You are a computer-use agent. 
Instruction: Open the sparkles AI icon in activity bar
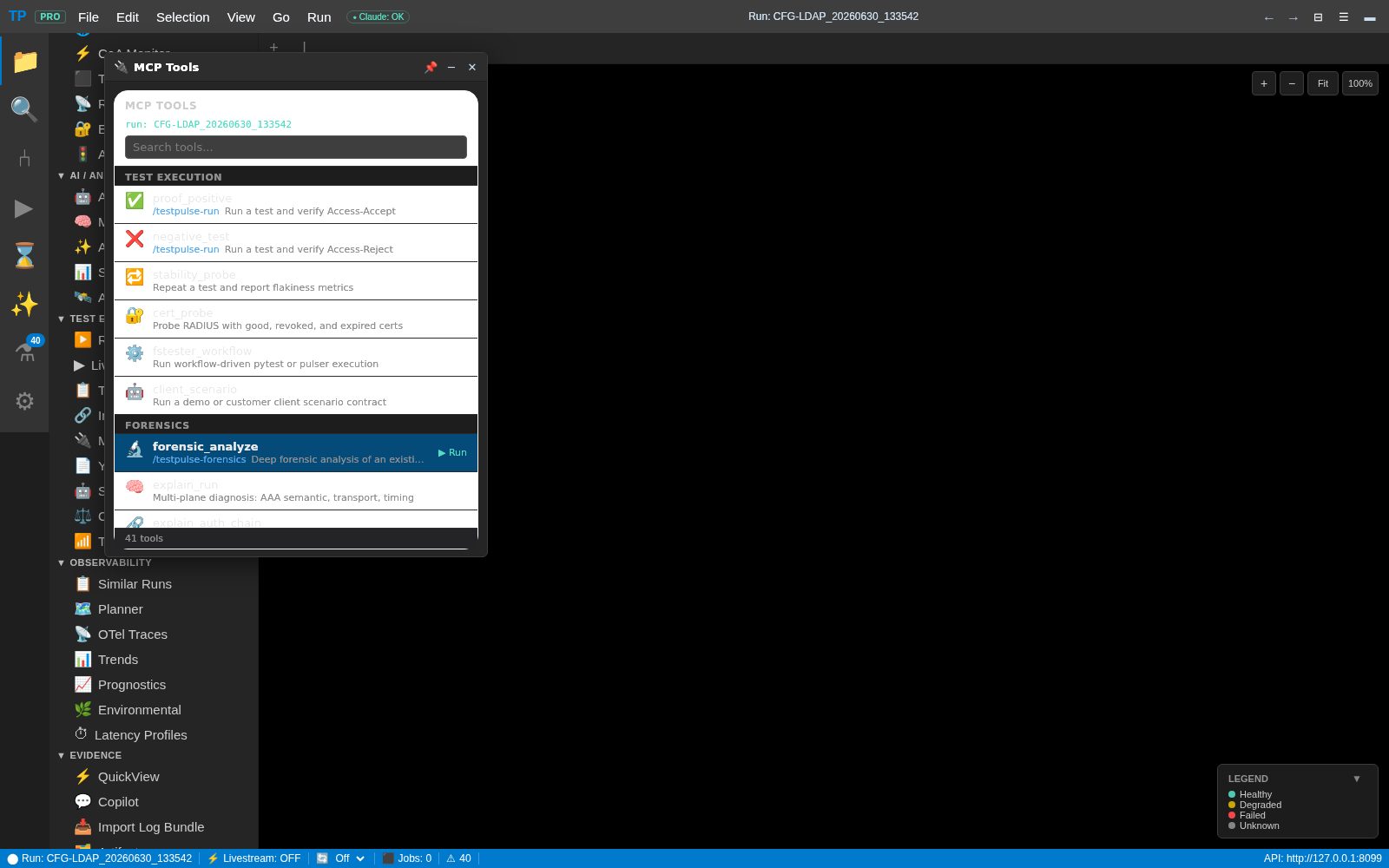click(24, 304)
